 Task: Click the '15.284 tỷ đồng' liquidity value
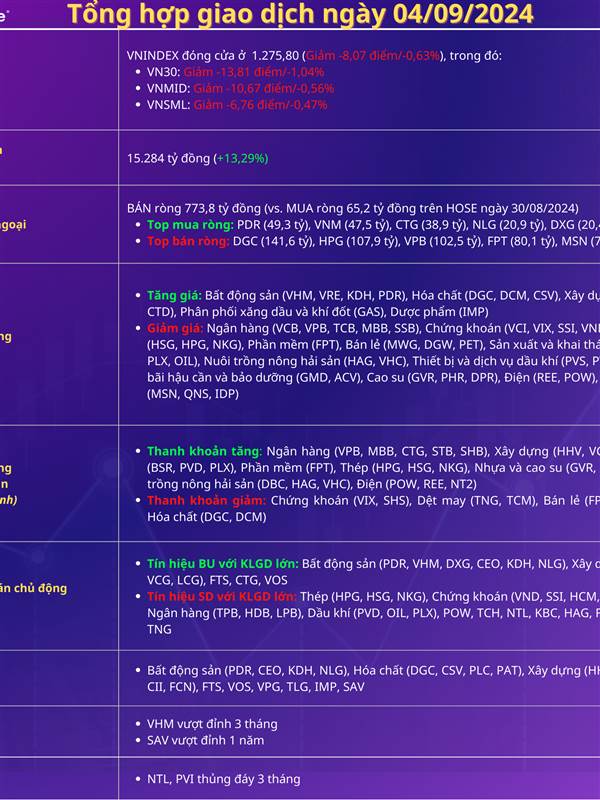[x=168, y=159]
